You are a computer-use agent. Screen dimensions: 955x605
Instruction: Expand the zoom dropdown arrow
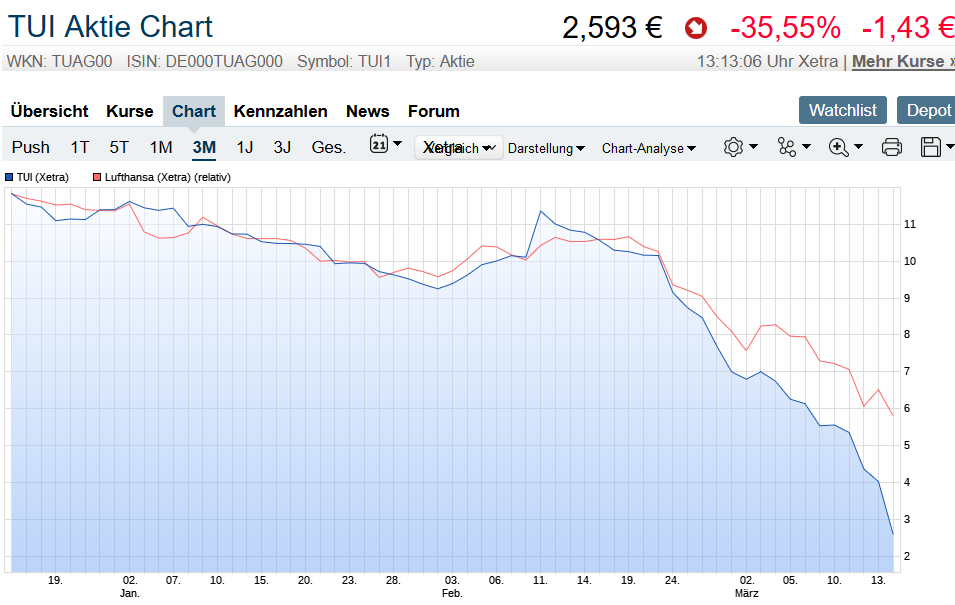(x=859, y=146)
